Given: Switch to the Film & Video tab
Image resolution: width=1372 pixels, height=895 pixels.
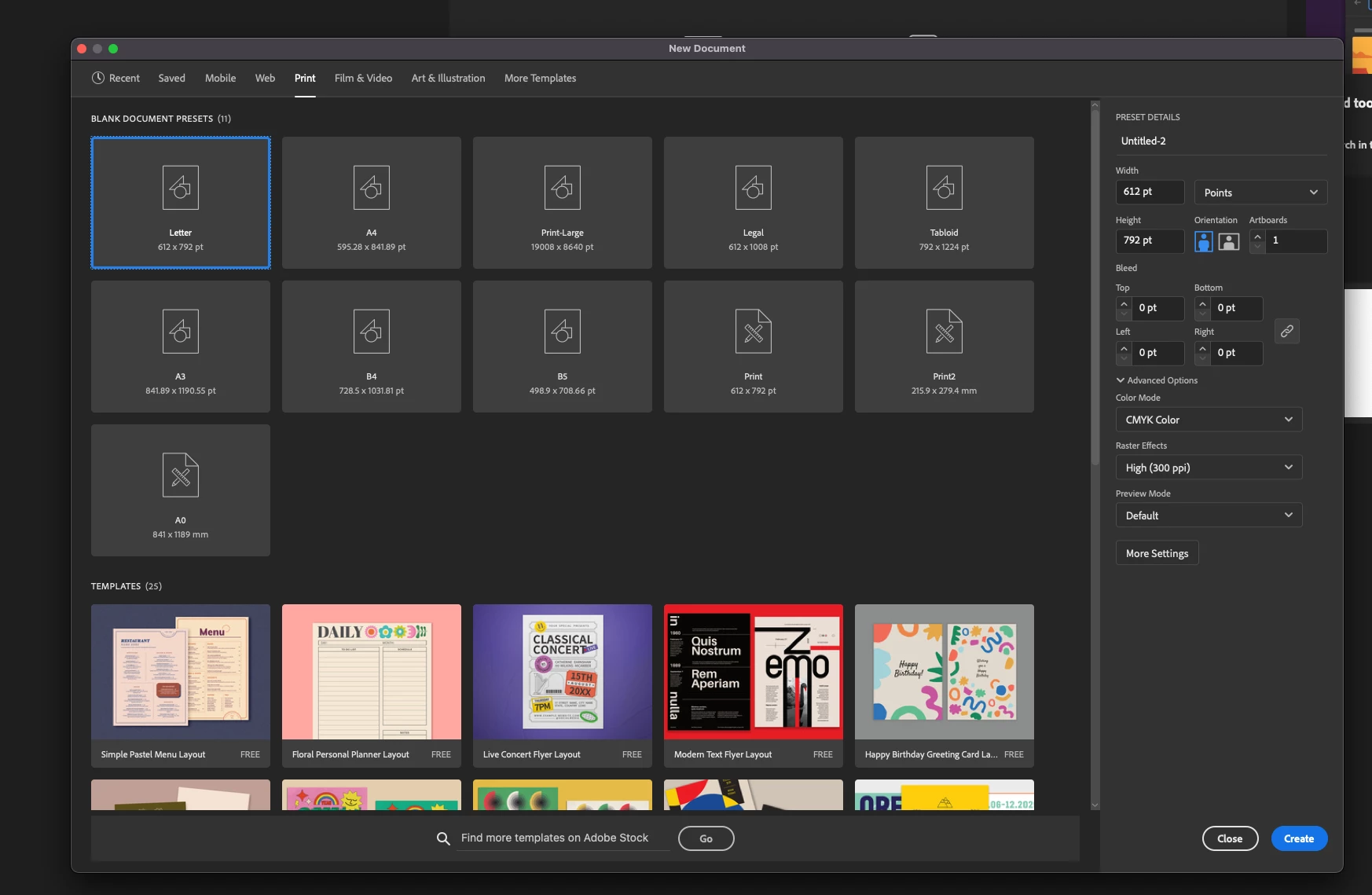Looking at the screenshot, I should 363,78.
